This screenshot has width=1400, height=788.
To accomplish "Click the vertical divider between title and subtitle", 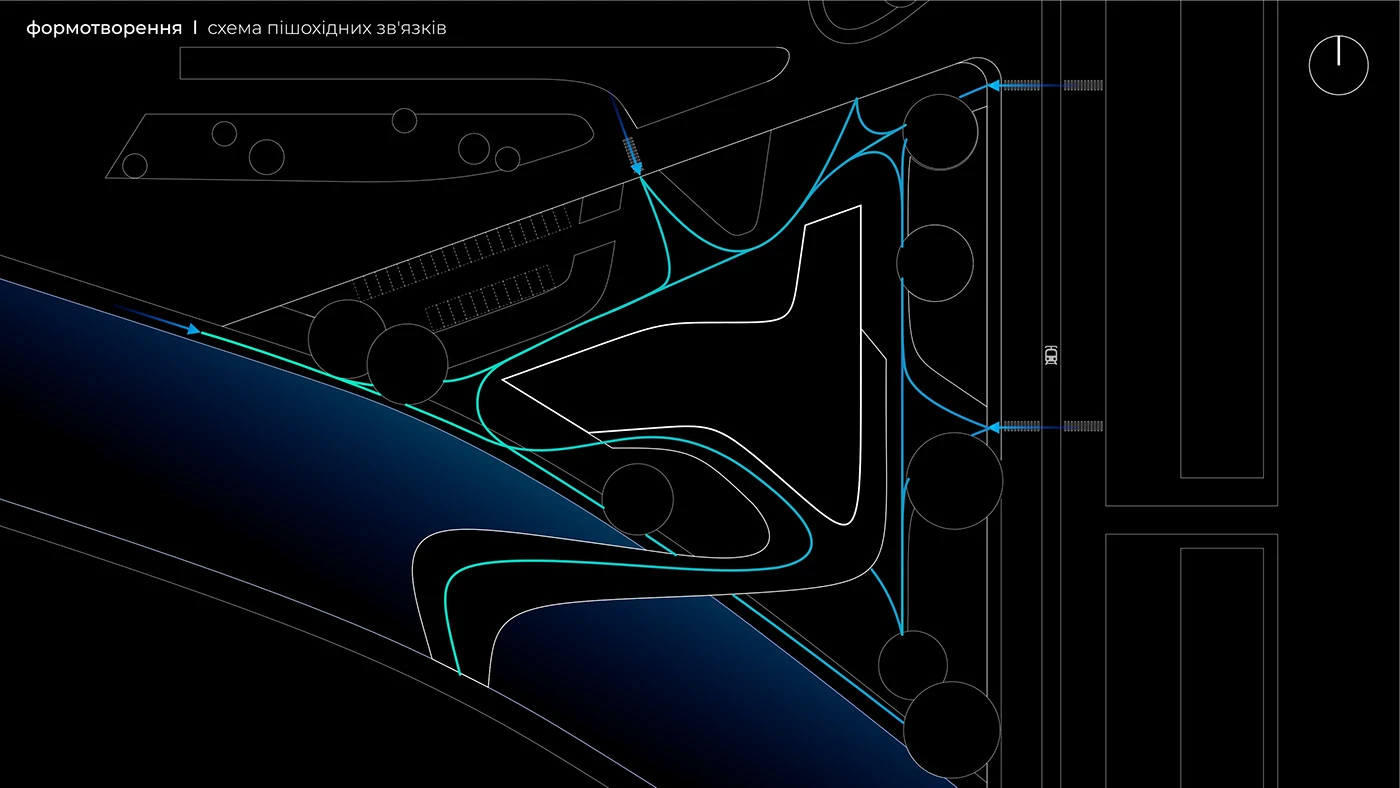I will (195, 28).
